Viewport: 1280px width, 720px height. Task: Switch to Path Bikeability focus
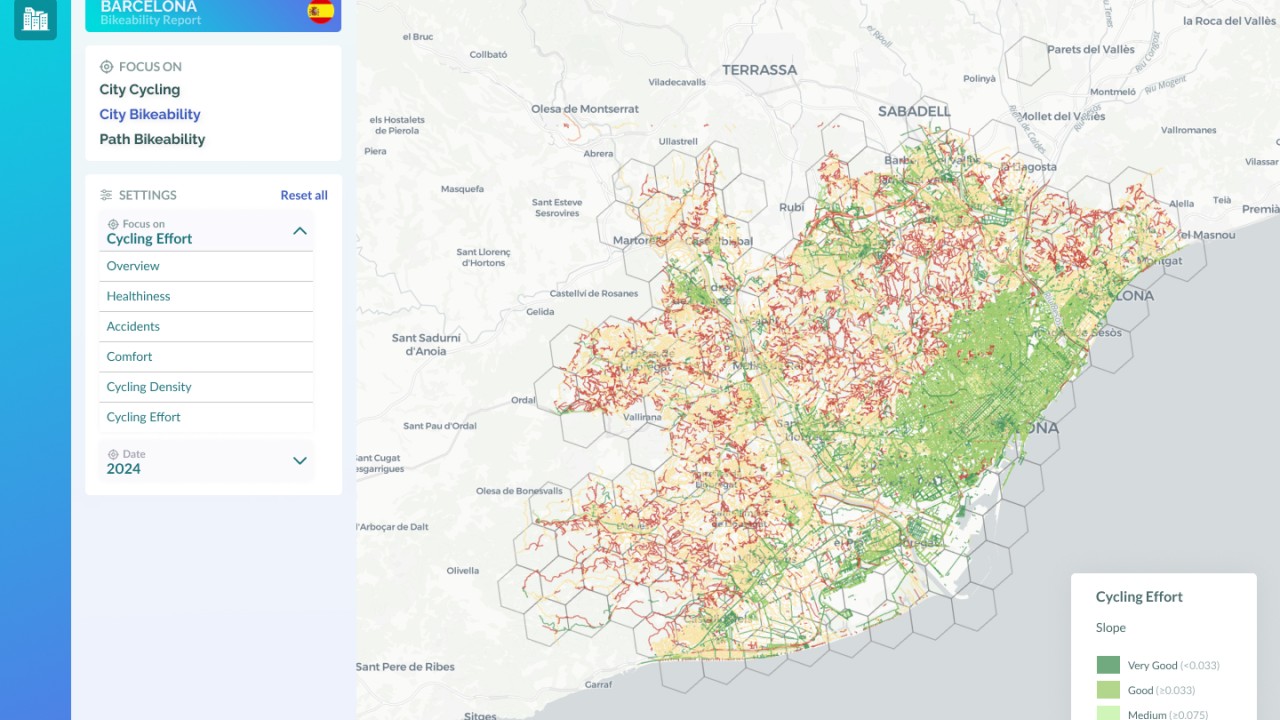pyautogui.click(x=152, y=140)
